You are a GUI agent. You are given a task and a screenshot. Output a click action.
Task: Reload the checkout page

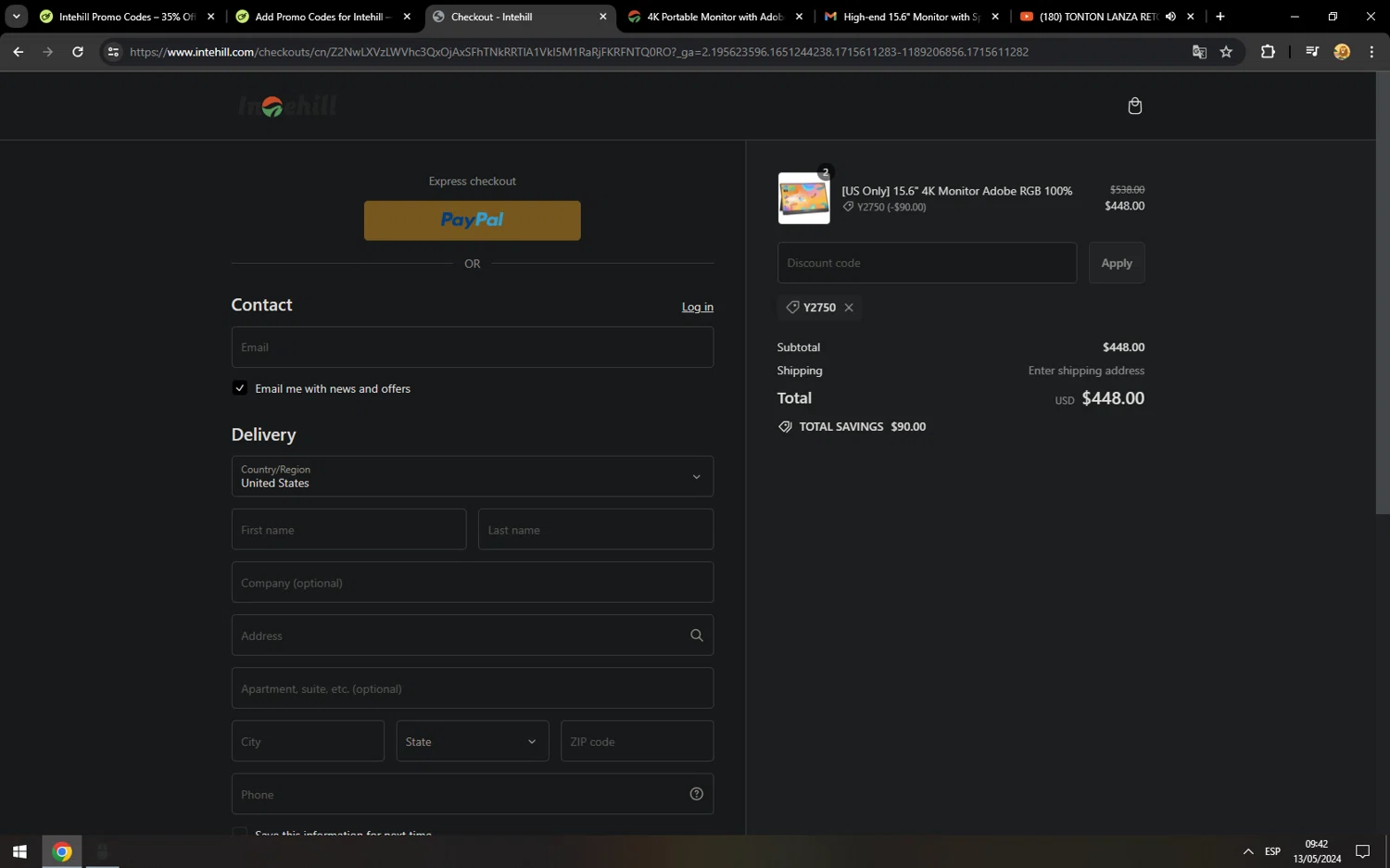[x=78, y=52]
